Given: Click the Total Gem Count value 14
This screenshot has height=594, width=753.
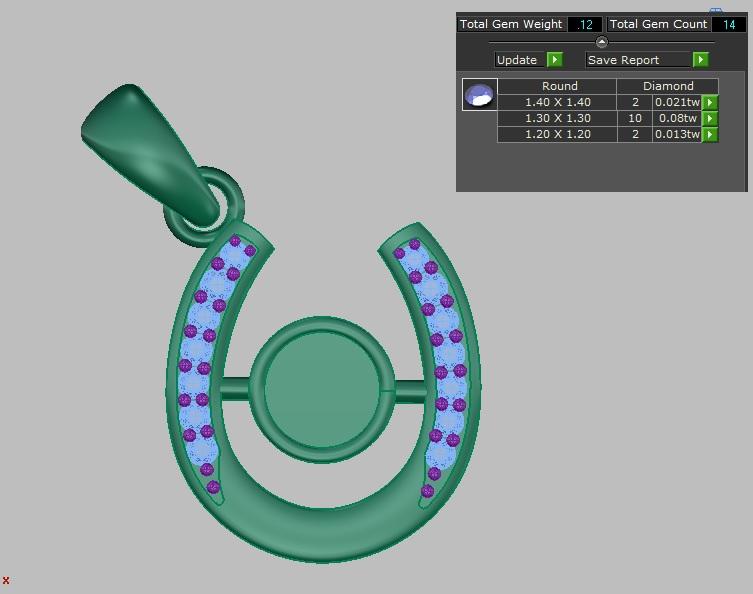Looking at the screenshot, I should [x=729, y=24].
